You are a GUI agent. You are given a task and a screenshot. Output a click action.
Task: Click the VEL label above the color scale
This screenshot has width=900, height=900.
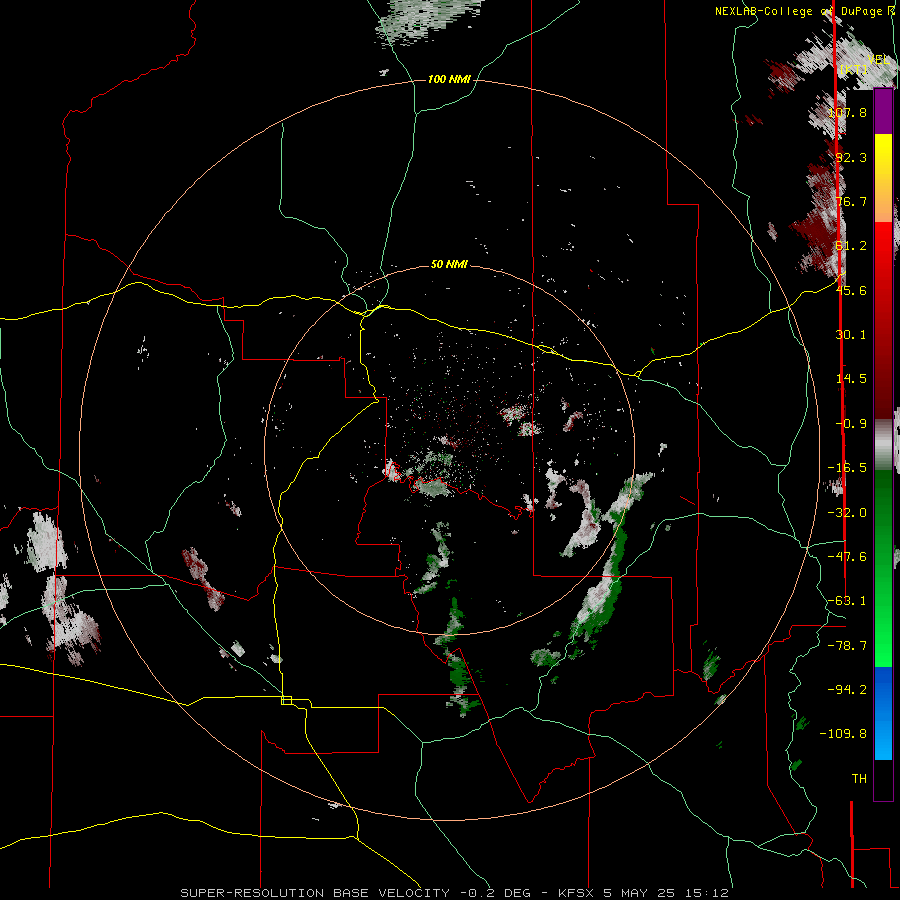[879, 60]
